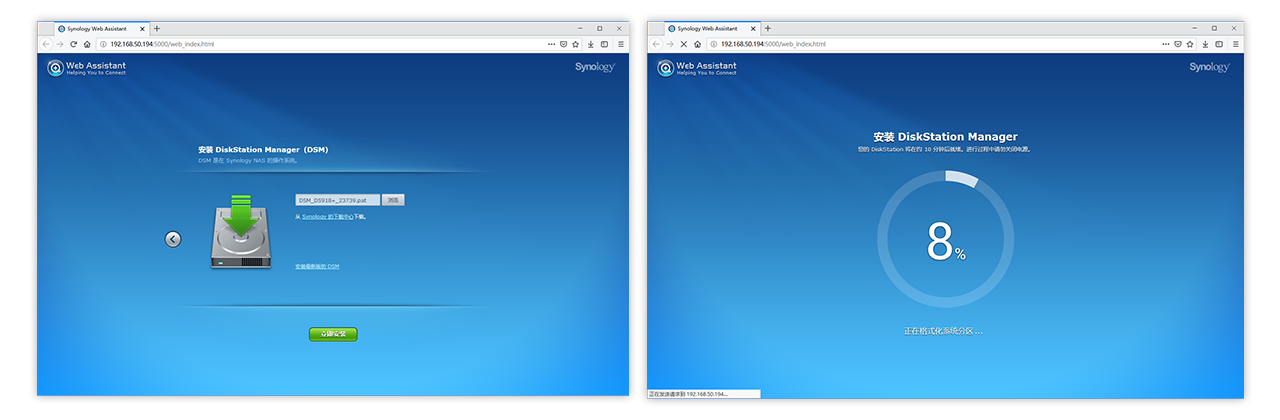
Task: Click Forward arrow in left browser window
Action: 60,44
